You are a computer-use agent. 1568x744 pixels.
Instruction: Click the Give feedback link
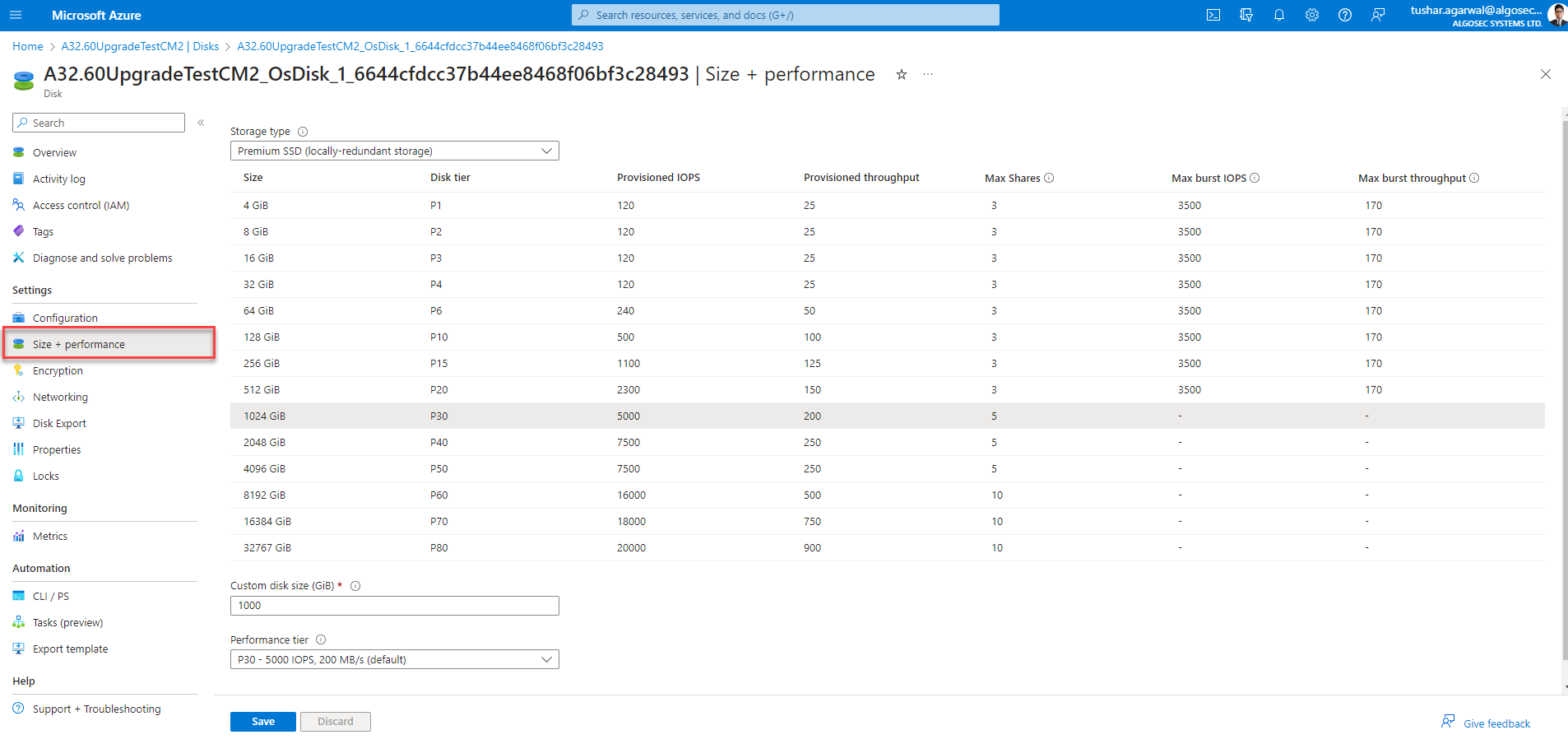pos(1496,723)
